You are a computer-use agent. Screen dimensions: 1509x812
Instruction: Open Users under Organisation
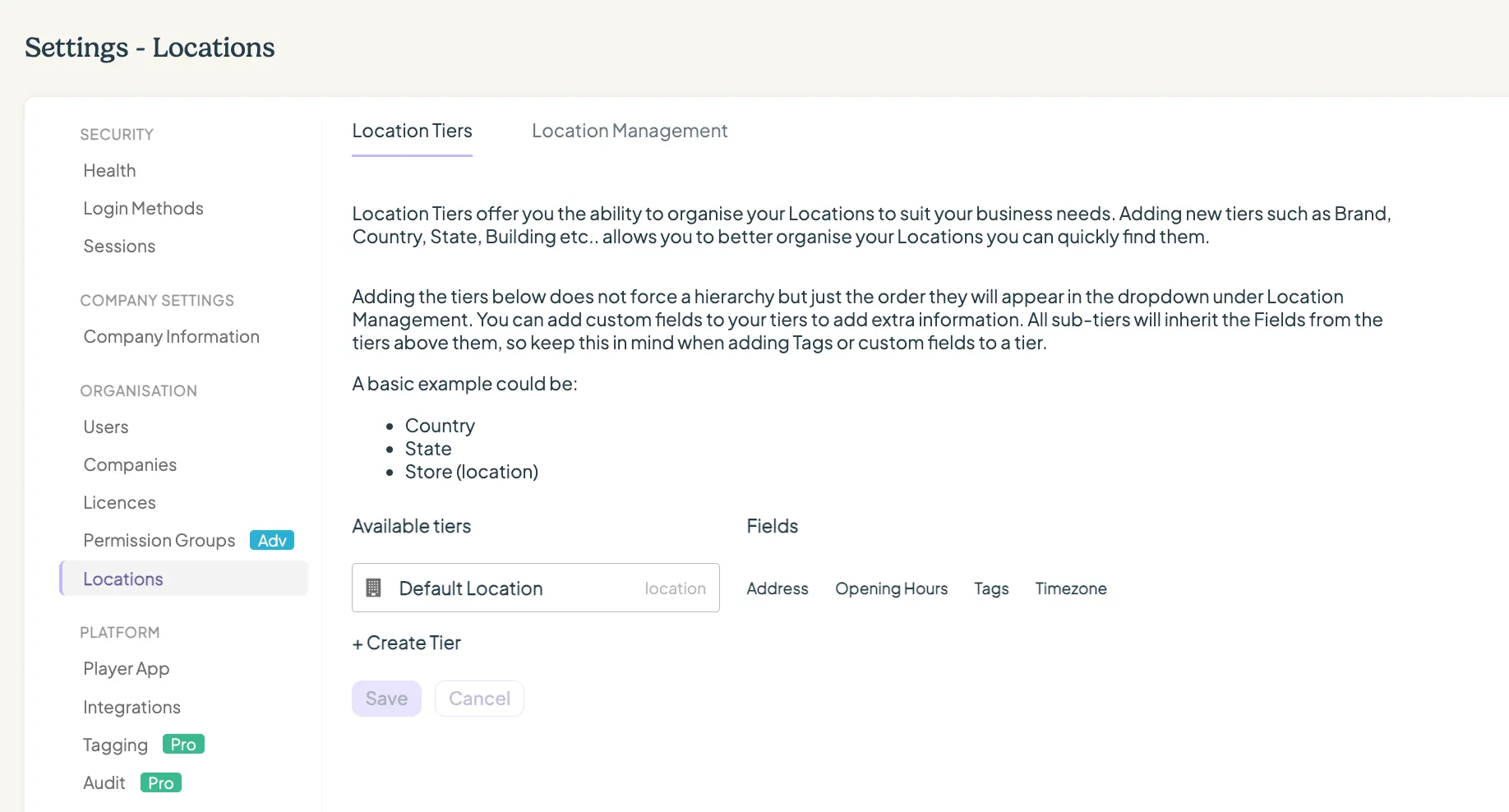106,427
